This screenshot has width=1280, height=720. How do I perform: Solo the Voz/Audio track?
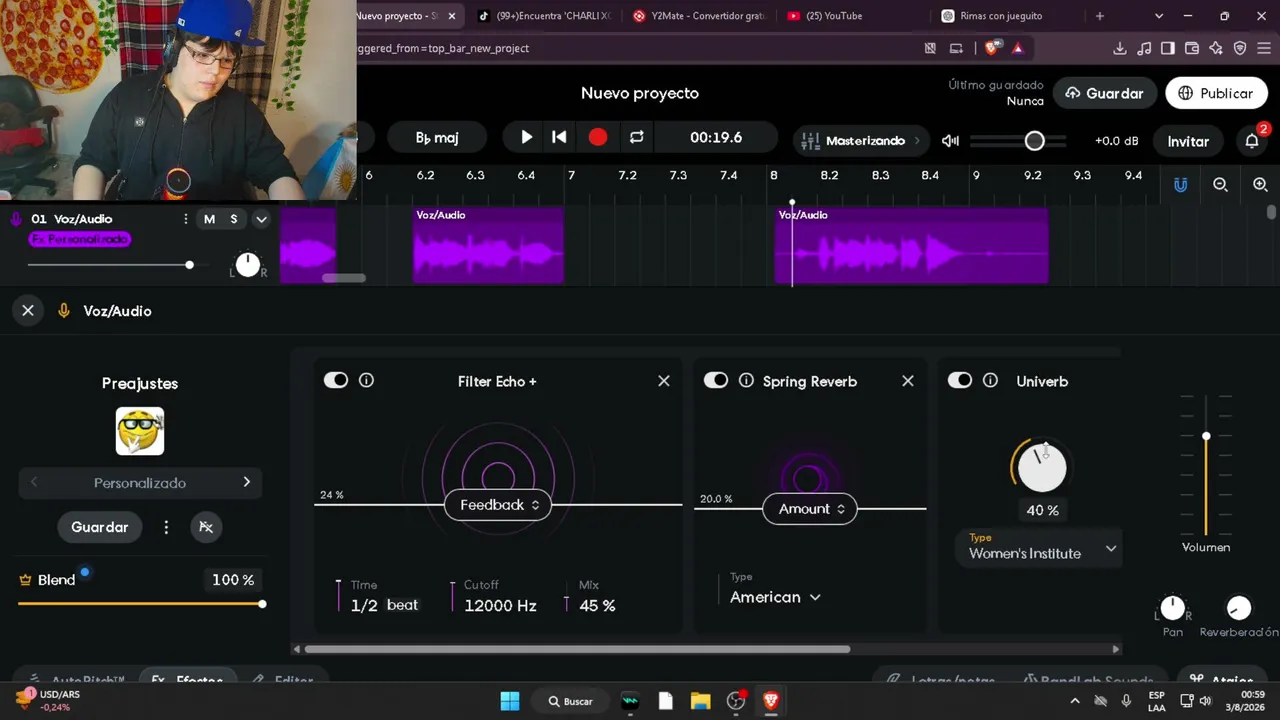(234, 219)
